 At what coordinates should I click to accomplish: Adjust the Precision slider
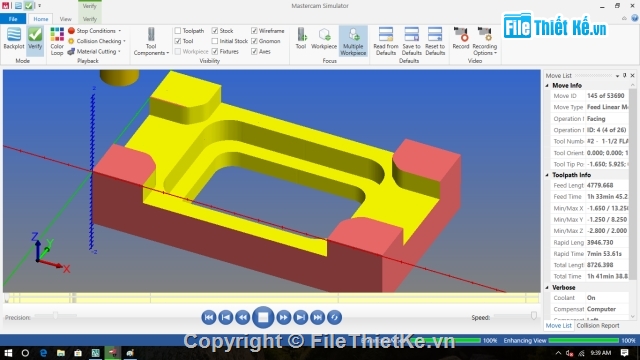[x=56, y=316]
